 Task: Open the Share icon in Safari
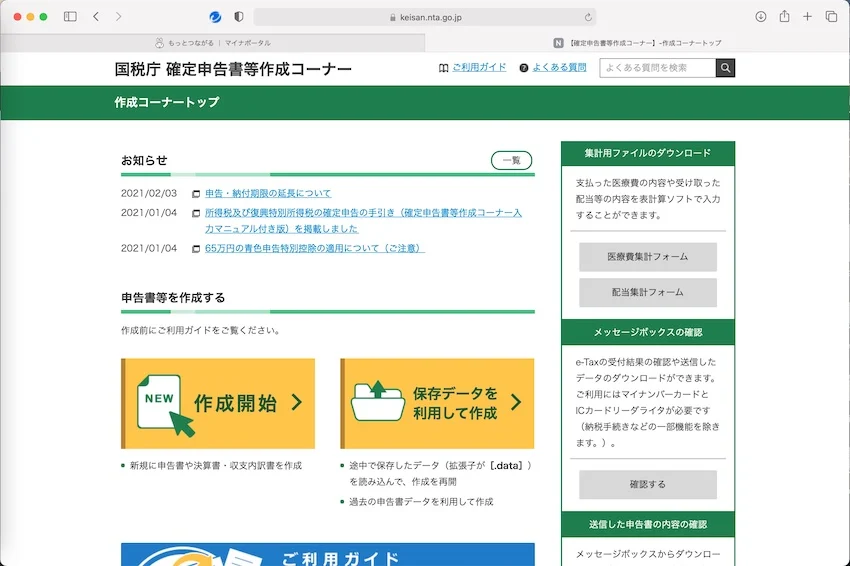click(x=784, y=16)
